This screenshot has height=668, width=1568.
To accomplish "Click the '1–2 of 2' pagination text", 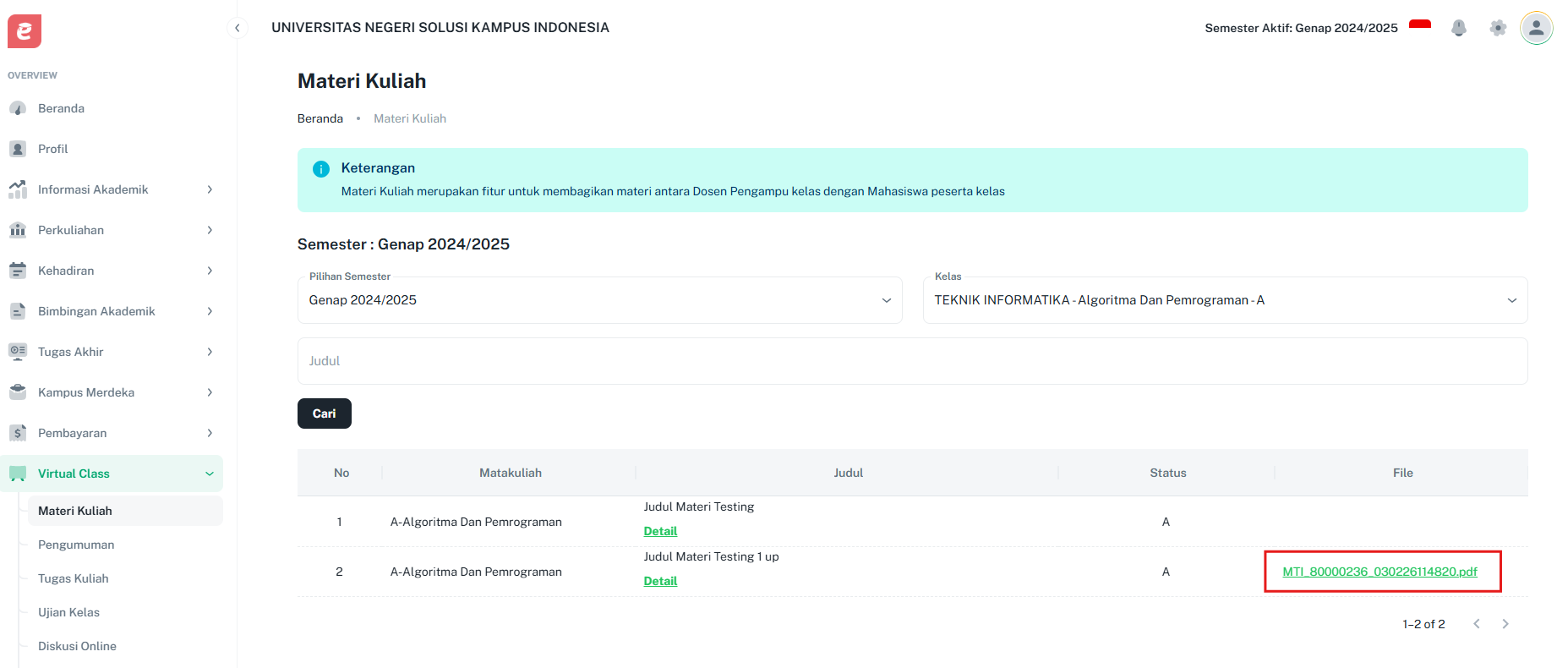I will pos(1423,624).
